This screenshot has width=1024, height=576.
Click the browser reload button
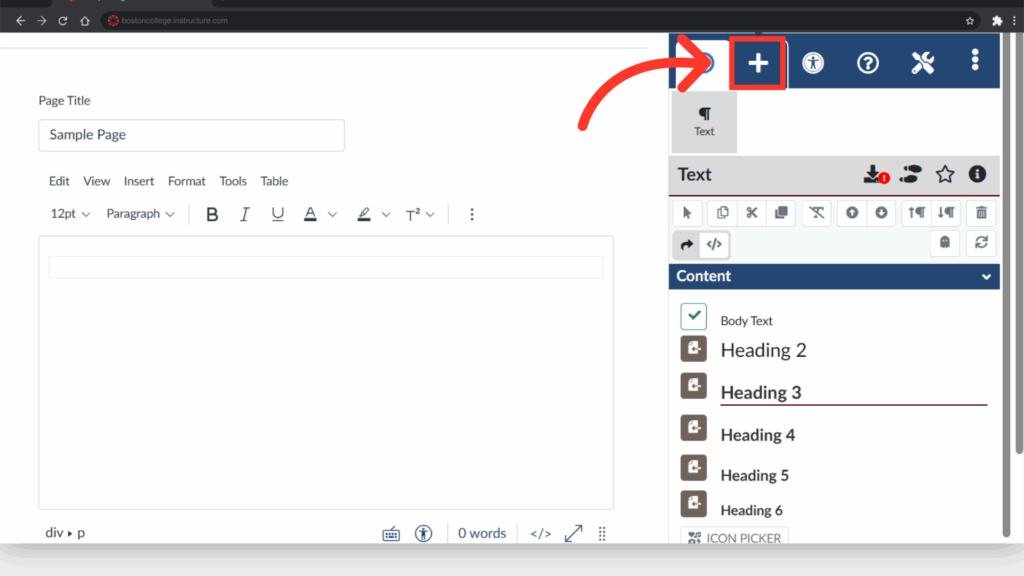pyautogui.click(x=63, y=21)
